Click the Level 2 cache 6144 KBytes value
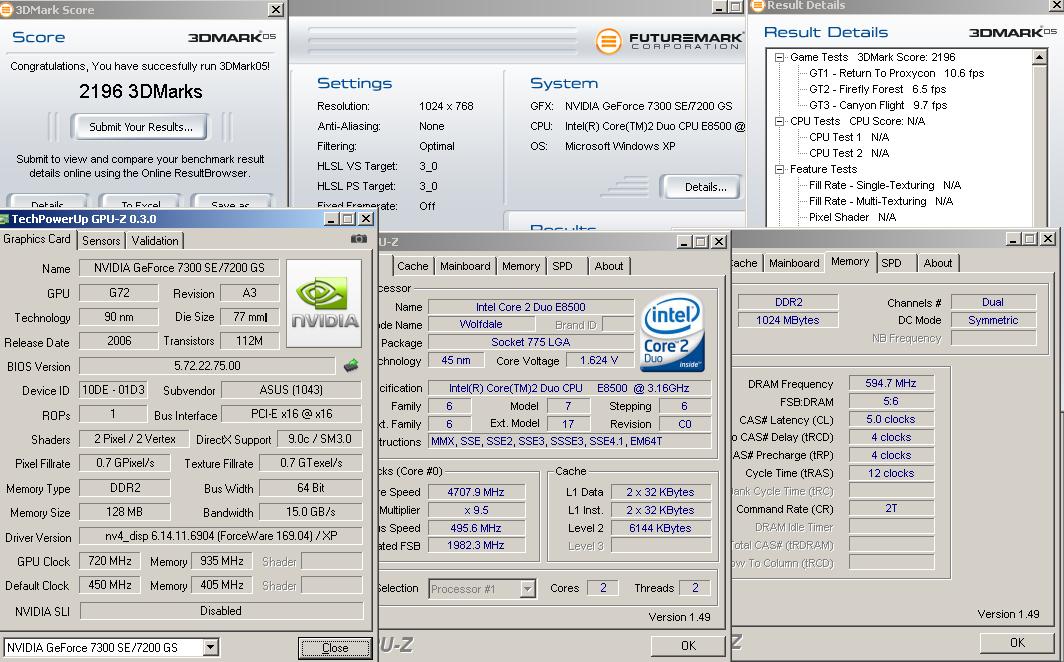 (660, 528)
